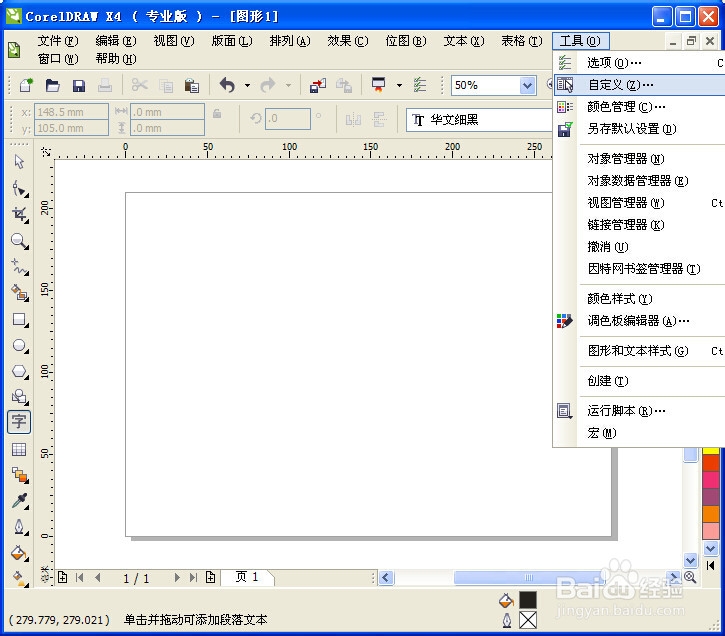Expand the Application launcher dropdown arrow
The height and width of the screenshot is (636, 725).
point(399,86)
